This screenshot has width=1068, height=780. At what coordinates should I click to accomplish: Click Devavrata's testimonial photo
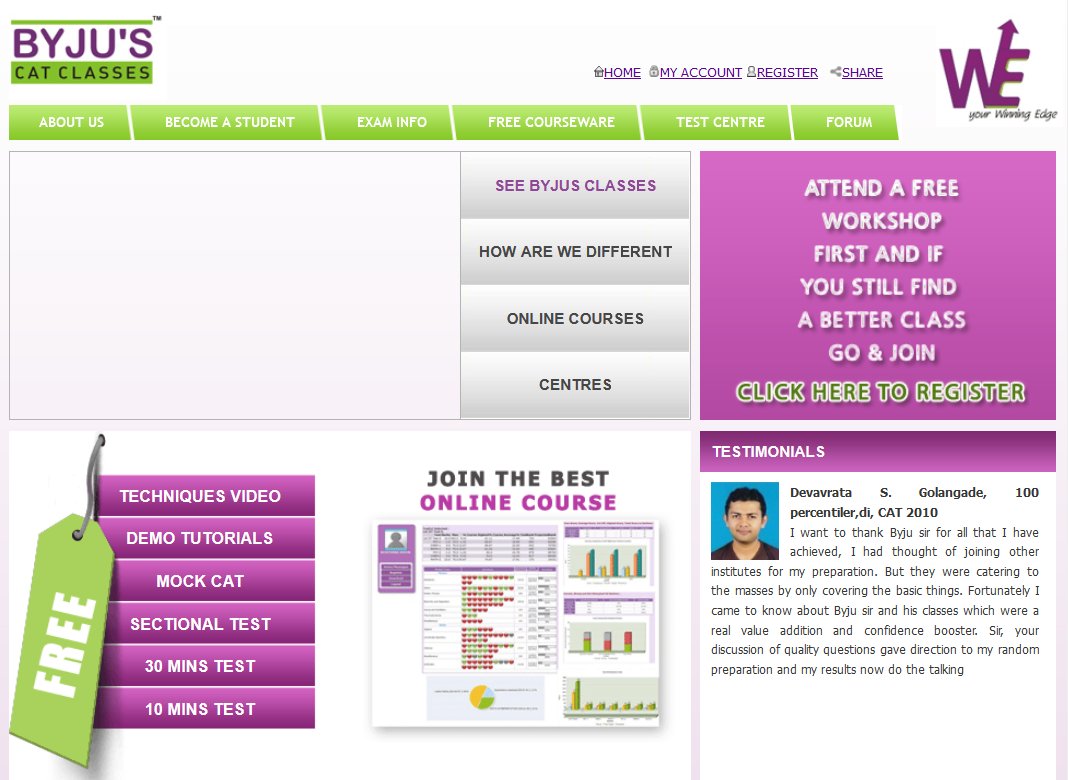pyautogui.click(x=744, y=521)
